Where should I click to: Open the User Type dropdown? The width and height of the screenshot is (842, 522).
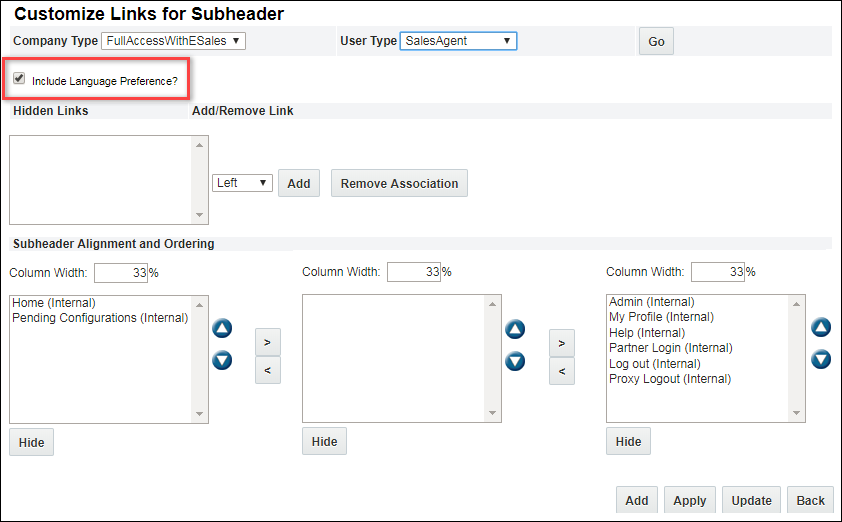coord(458,41)
